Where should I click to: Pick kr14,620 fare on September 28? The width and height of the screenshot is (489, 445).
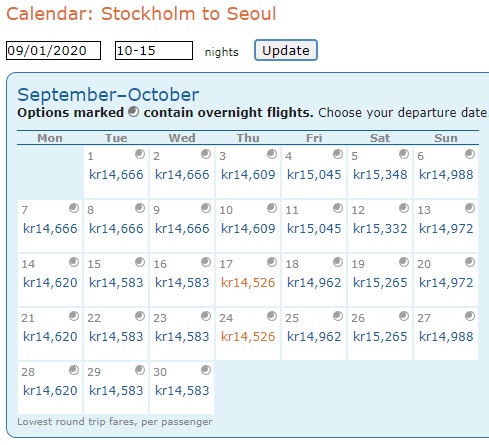(50, 391)
